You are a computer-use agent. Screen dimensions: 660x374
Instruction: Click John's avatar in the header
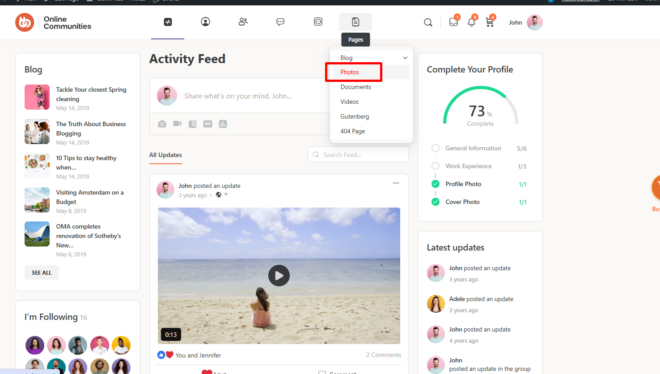(x=535, y=22)
